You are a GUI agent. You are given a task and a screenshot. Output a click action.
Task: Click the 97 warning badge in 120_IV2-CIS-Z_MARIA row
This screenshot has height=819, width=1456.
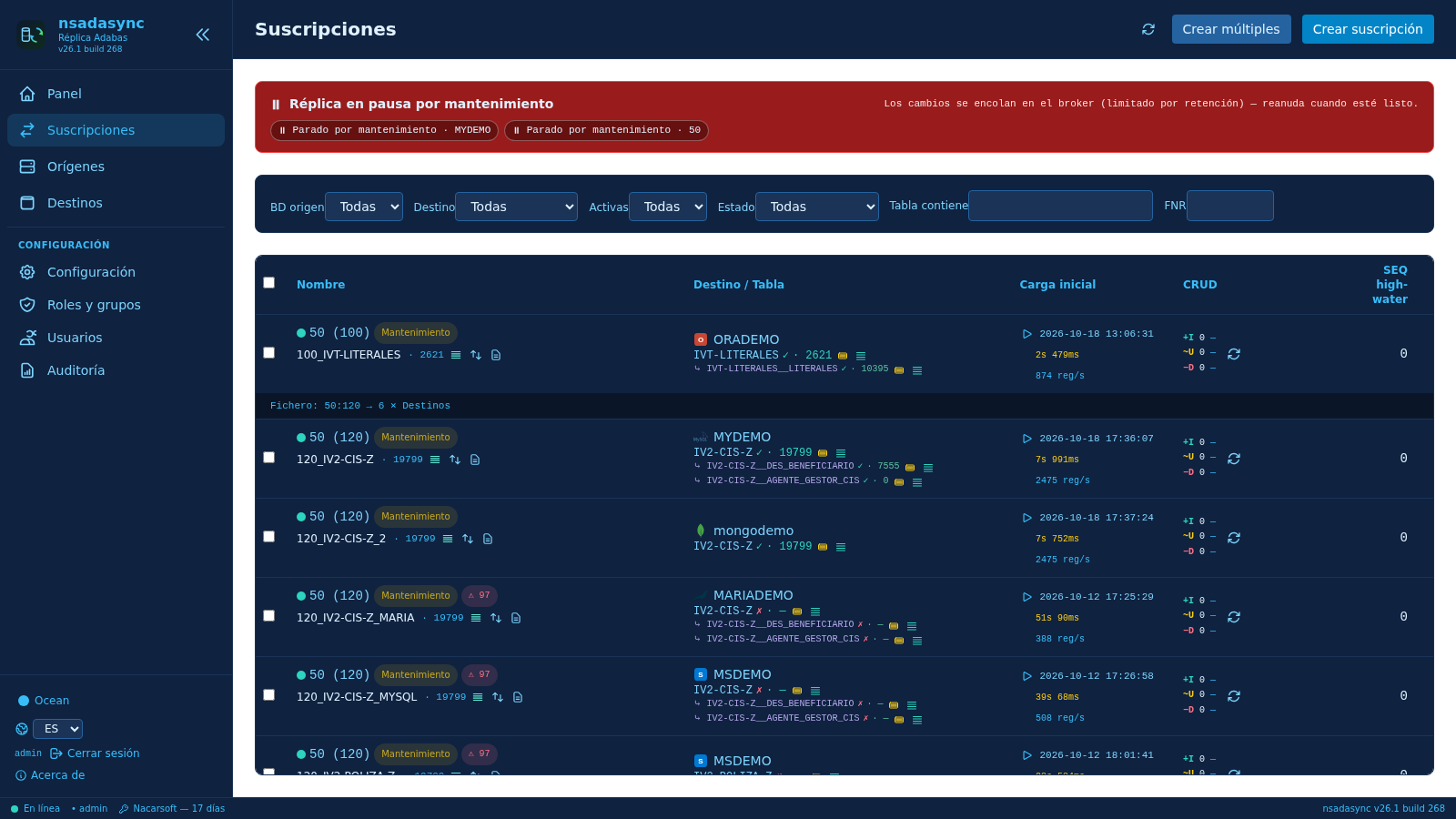coord(480,596)
